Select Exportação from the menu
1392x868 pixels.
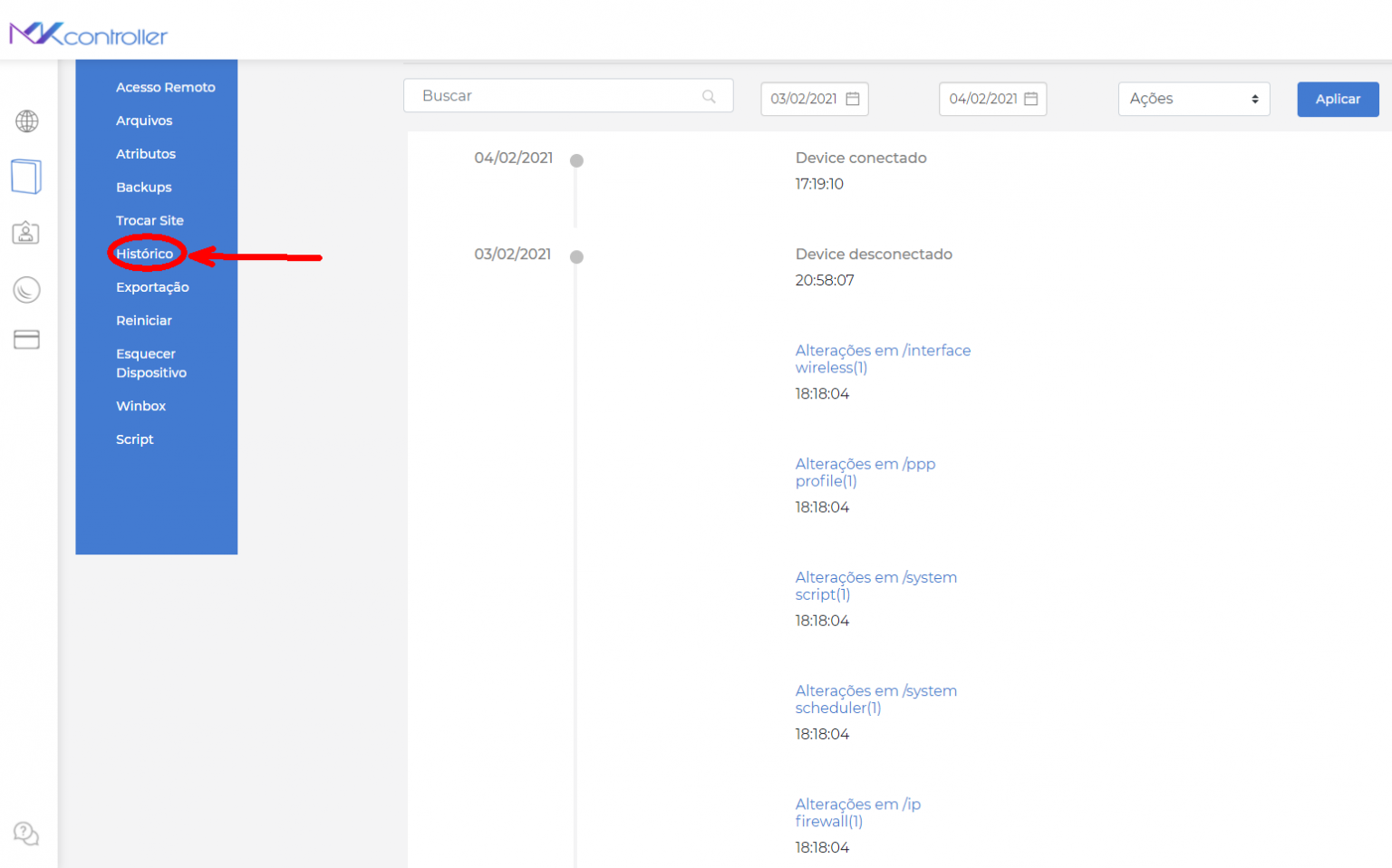[x=152, y=286]
